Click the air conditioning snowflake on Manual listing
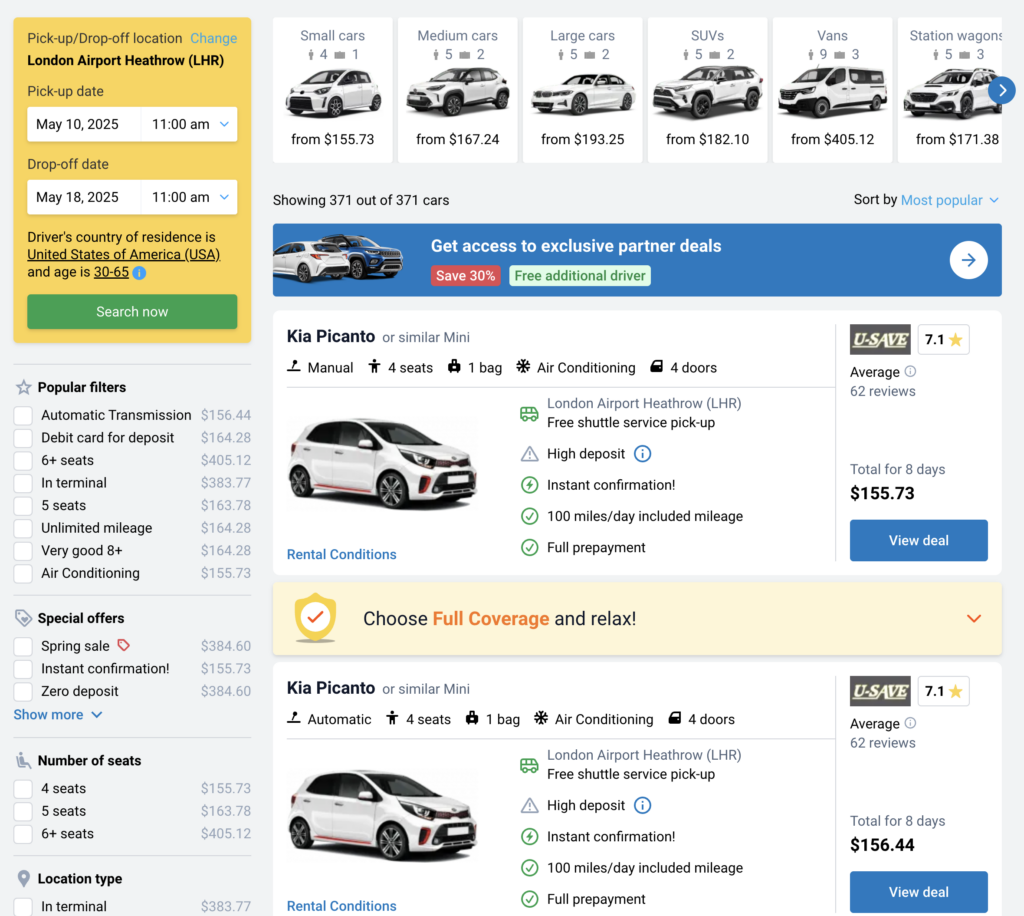Viewport: 1024px width, 916px height. point(523,366)
